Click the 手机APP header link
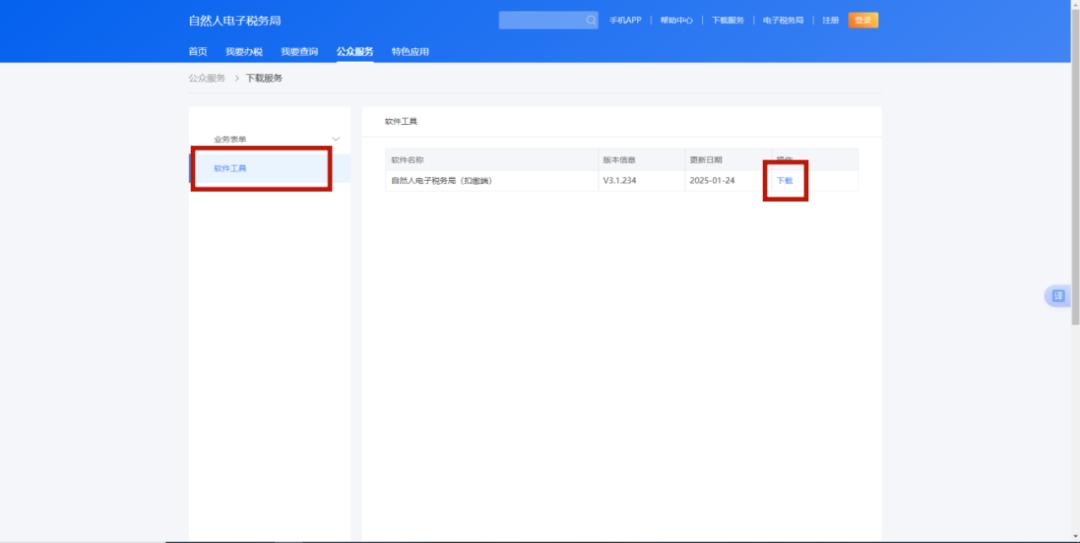The image size is (1080, 543). [625, 20]
